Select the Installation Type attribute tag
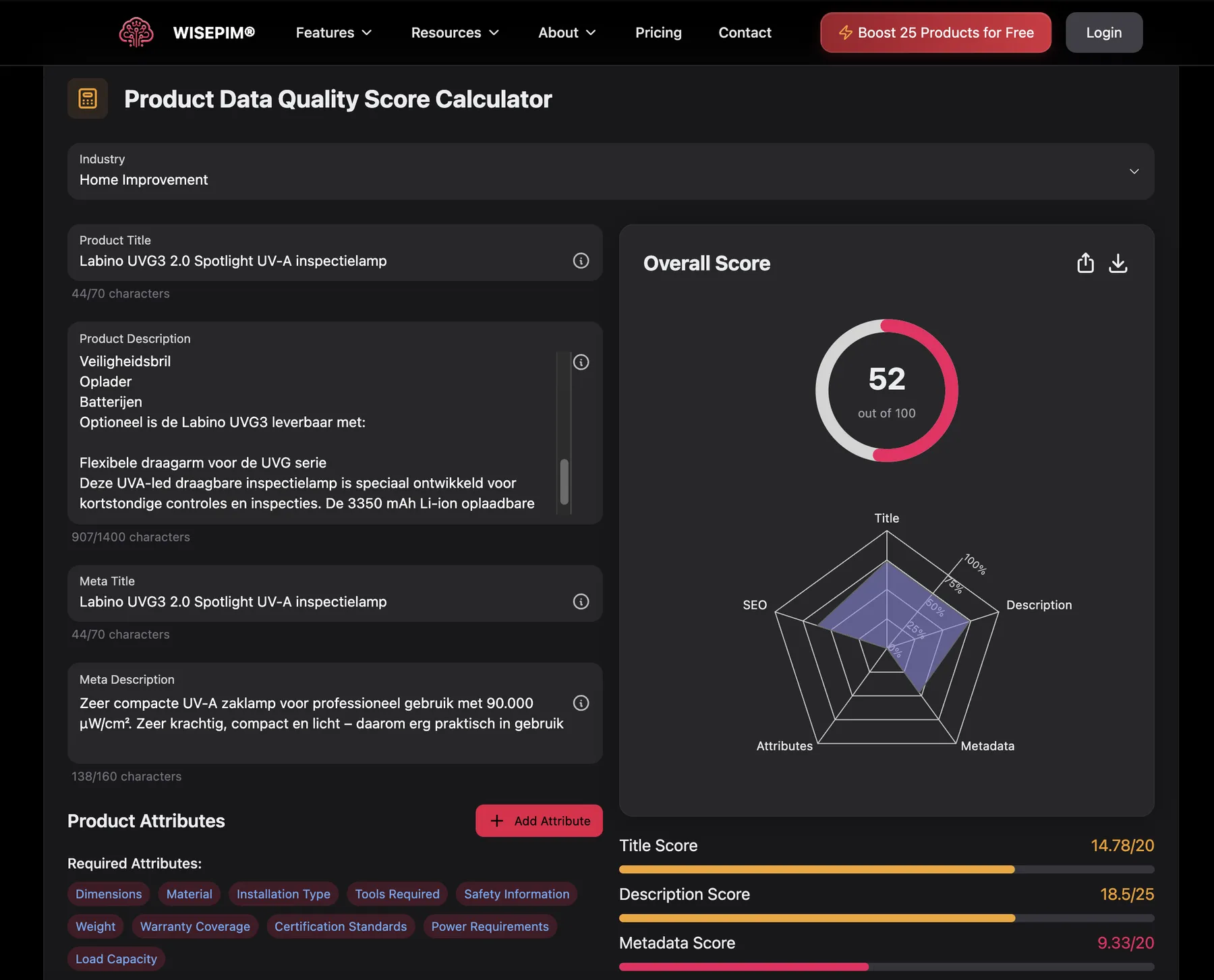 pyautogui.click(x=283, y=894)
